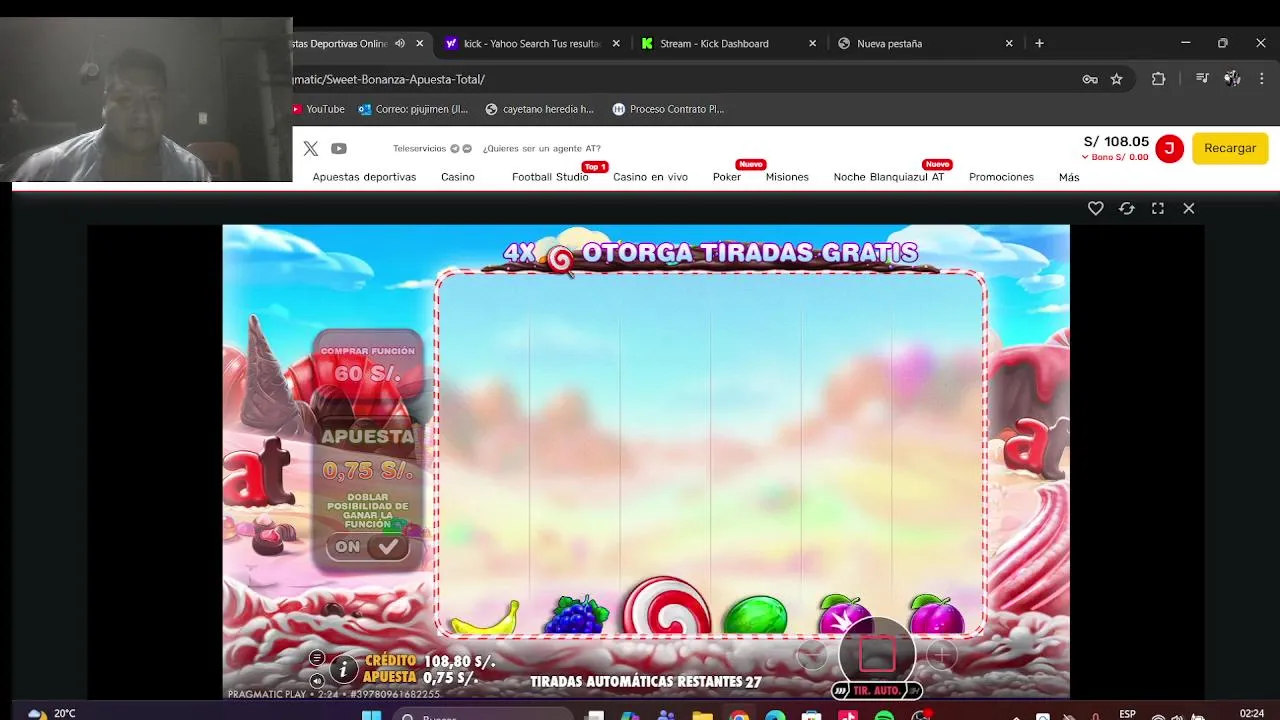Close the kick - Yahoo Search tab

[616, 43]
